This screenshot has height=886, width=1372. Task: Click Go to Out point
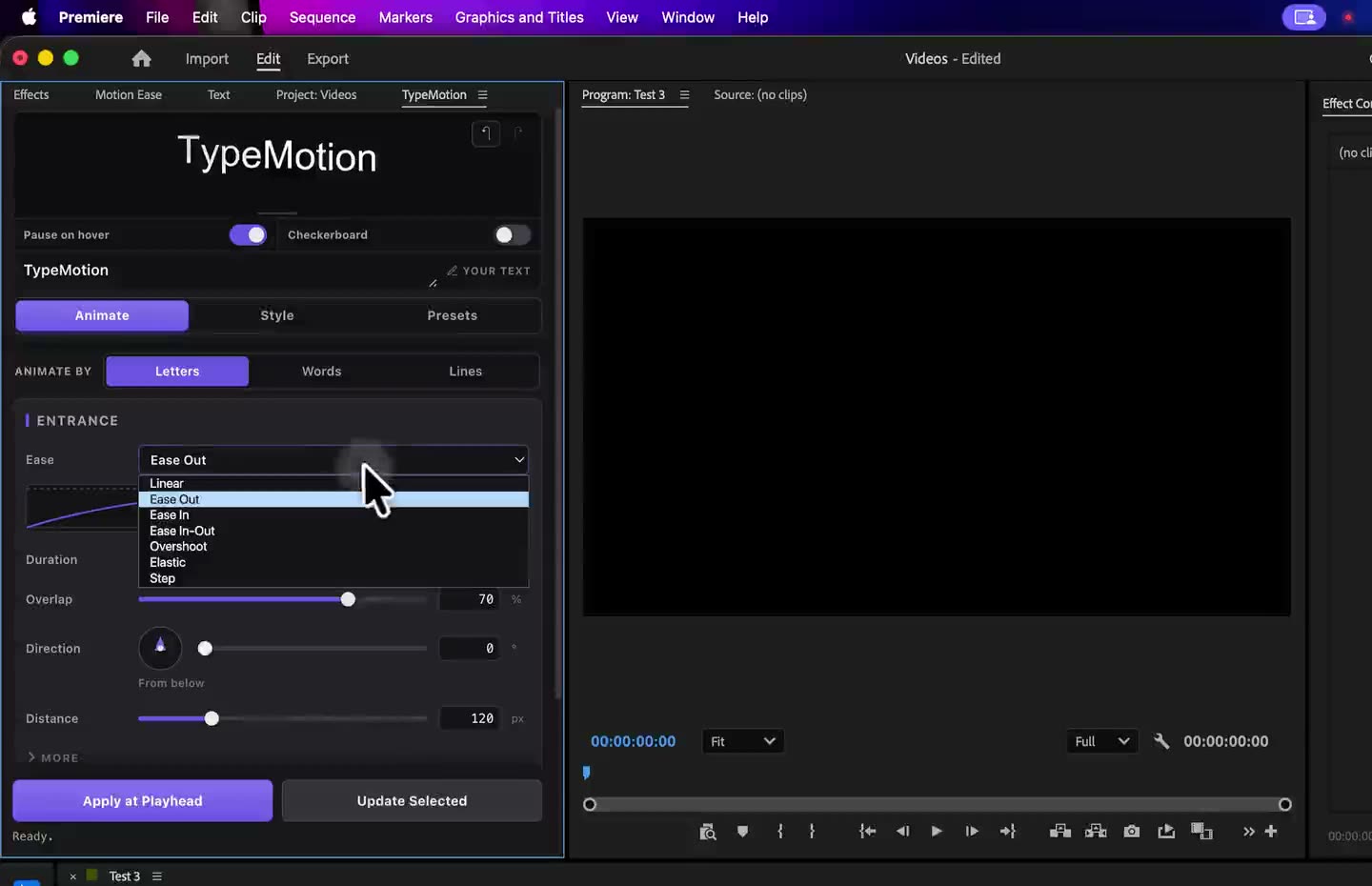coord(1008,832)
